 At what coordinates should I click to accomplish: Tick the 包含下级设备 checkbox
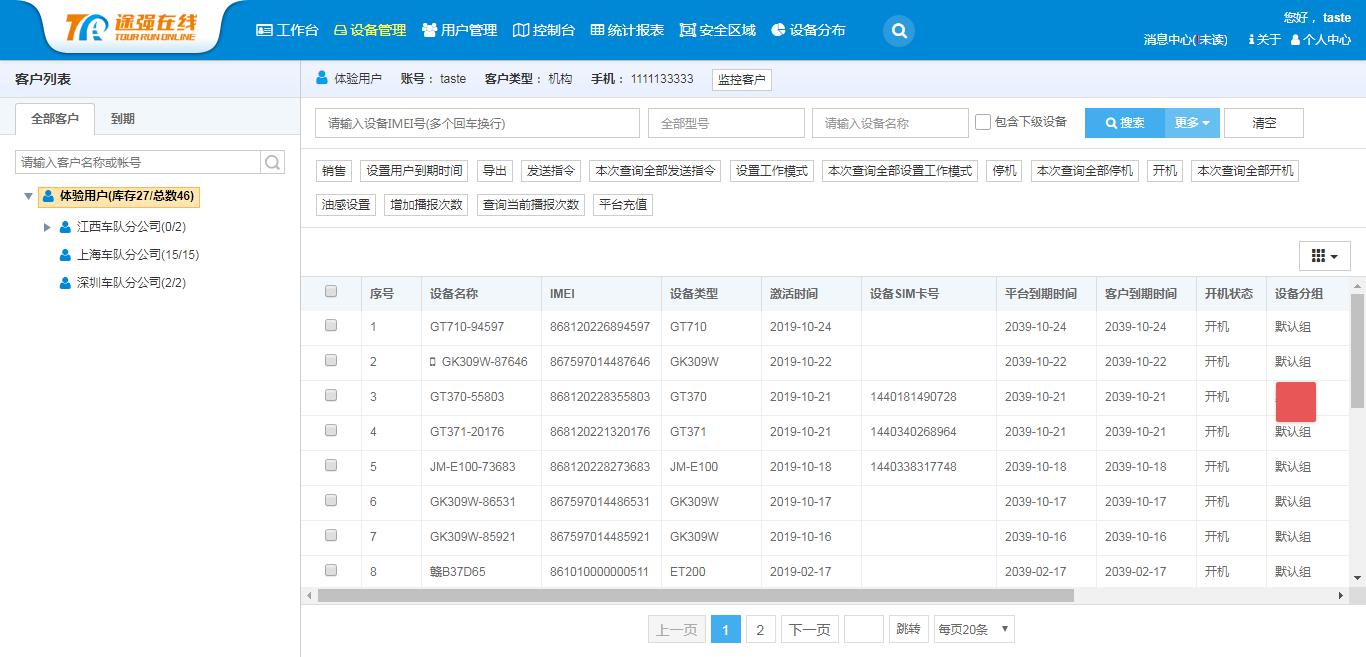pyautogui.click(x=983, y=122)
